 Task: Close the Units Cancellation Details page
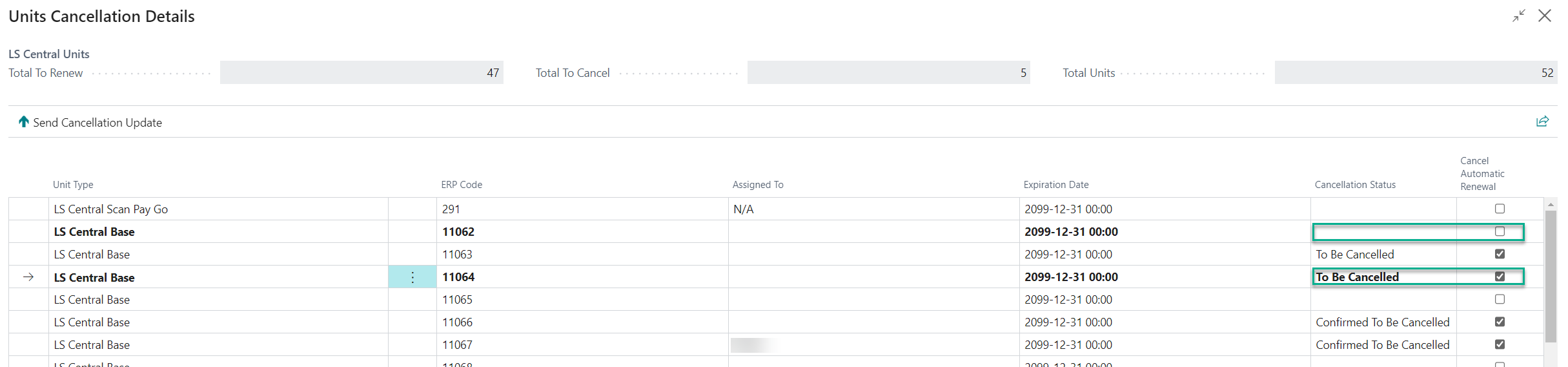click(x=1545, y=16)
